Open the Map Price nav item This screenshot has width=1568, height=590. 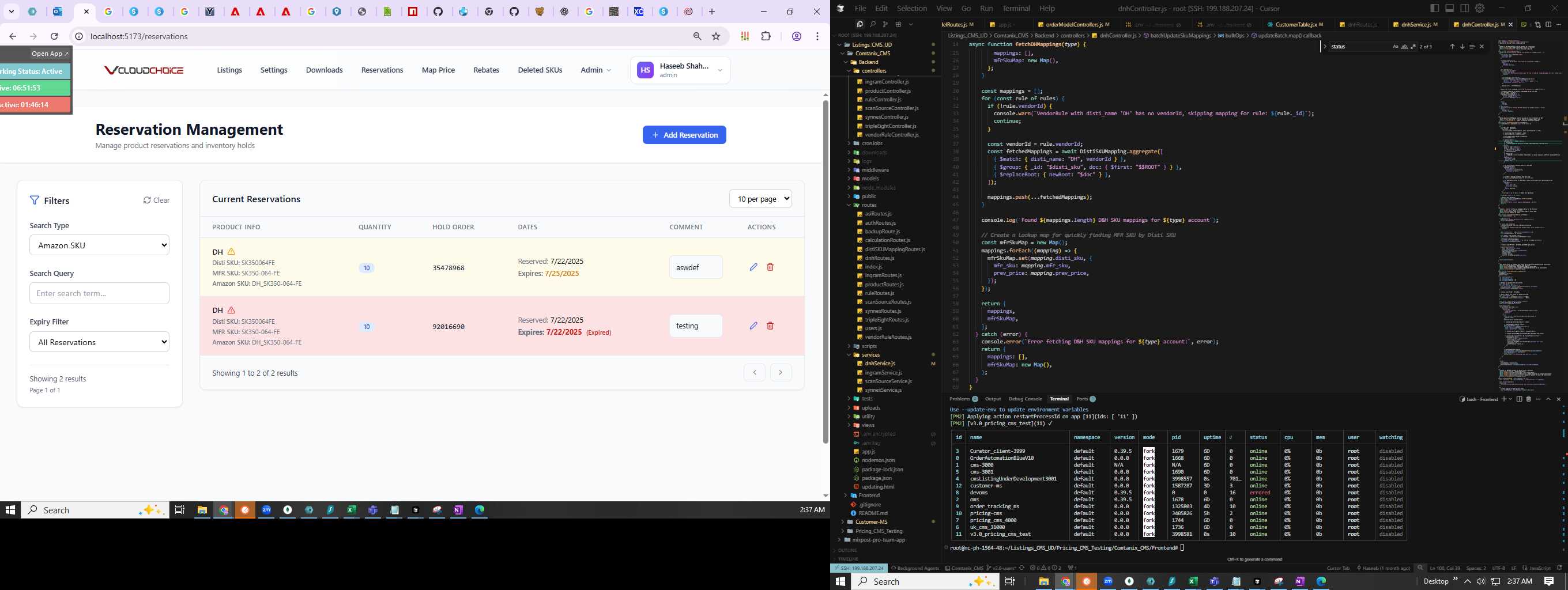pyautogui.click(x=438, y=70)
